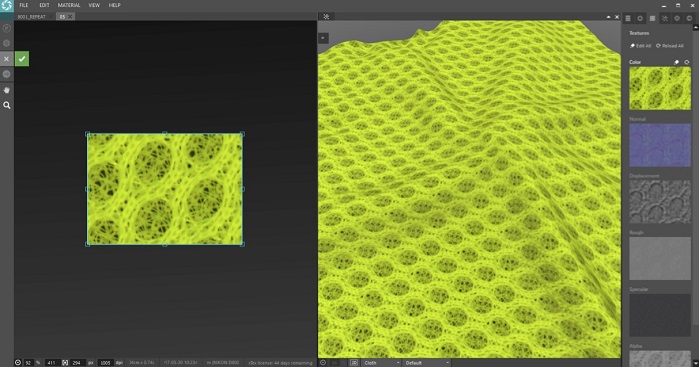This screenshot has width=699, height=367.
Task: Open the Cloth model dropdown
Action: [382, 363]
